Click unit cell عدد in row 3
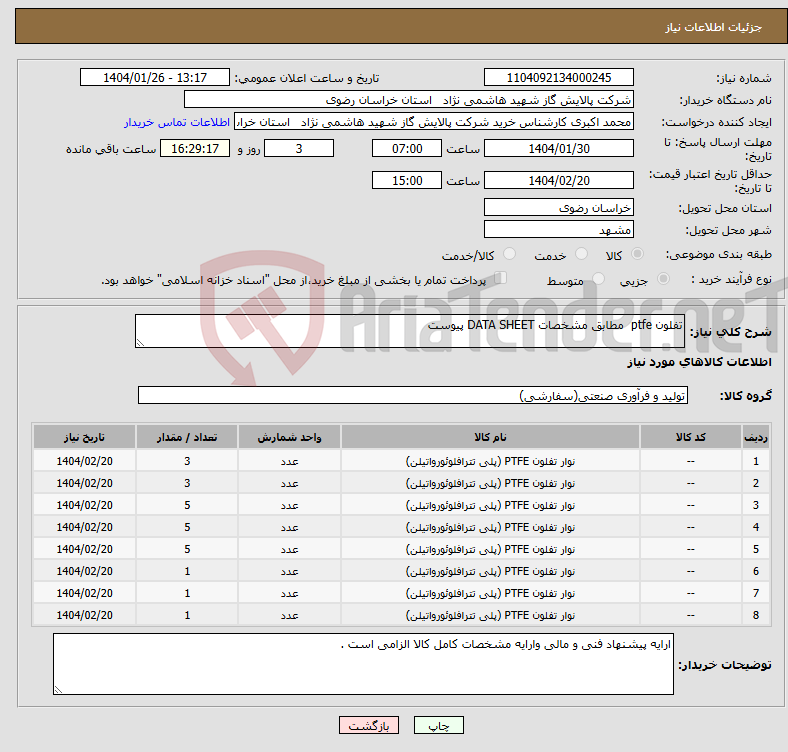This screenshot has height=752, width=788. click(289, 505)
